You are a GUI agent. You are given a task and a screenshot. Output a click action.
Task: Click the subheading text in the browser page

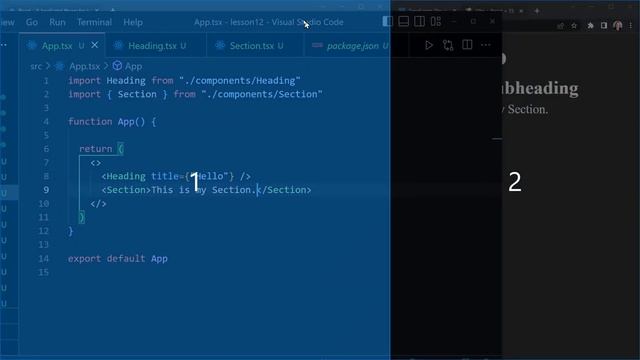click(x=540, y=88)
